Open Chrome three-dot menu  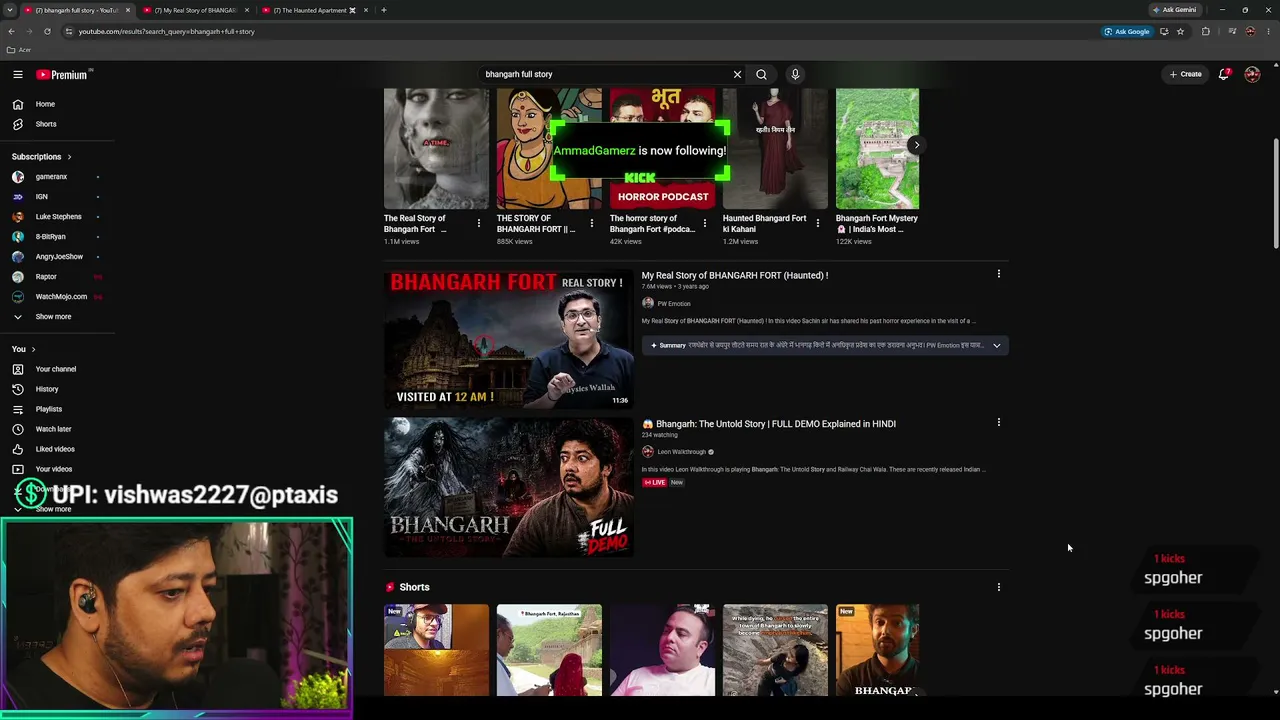(1267, 31)
